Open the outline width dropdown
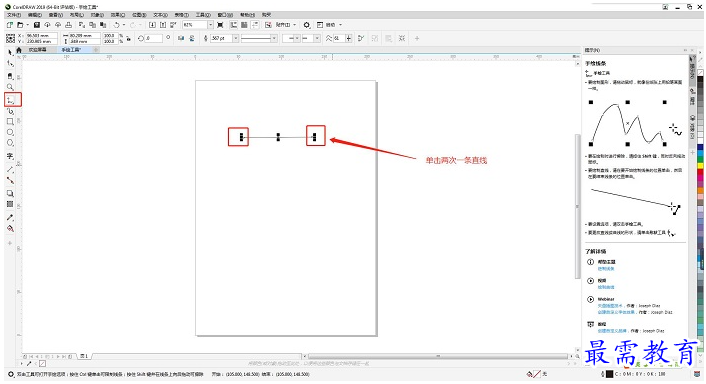This screenshot has width=706, height=384. pyautogui.click(x=235, y=38)
